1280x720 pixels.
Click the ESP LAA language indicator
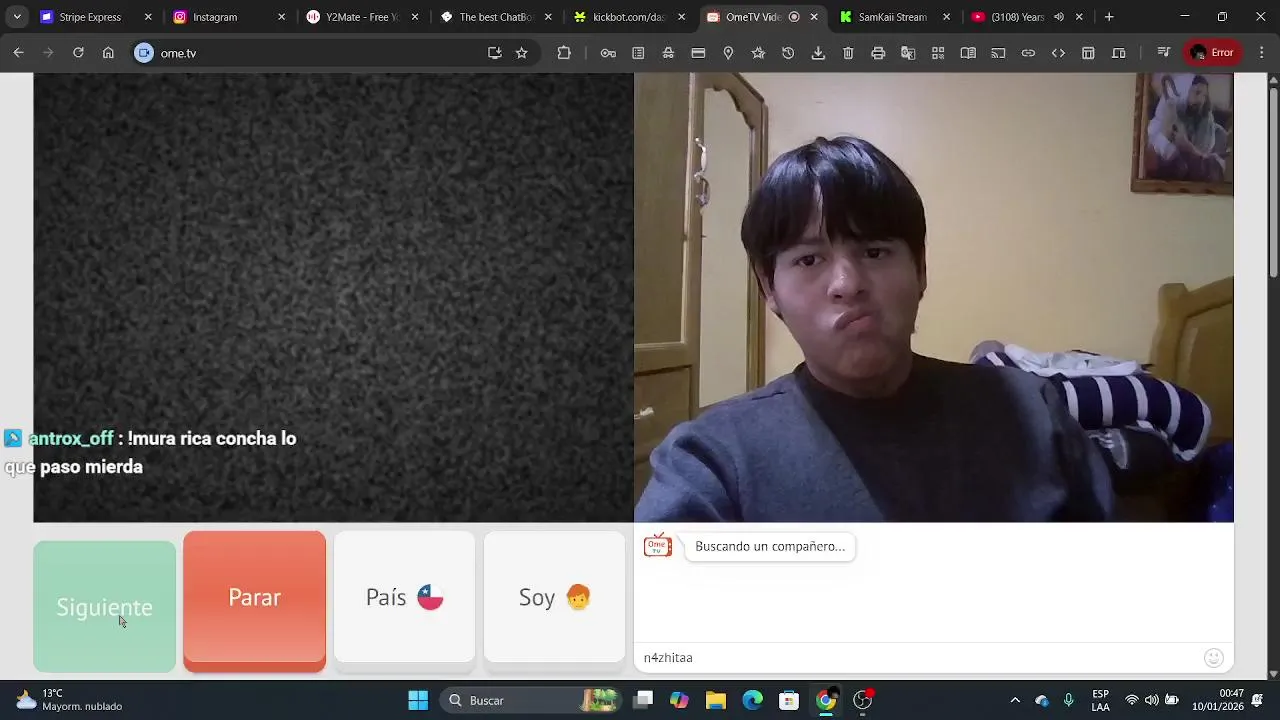1100,700
